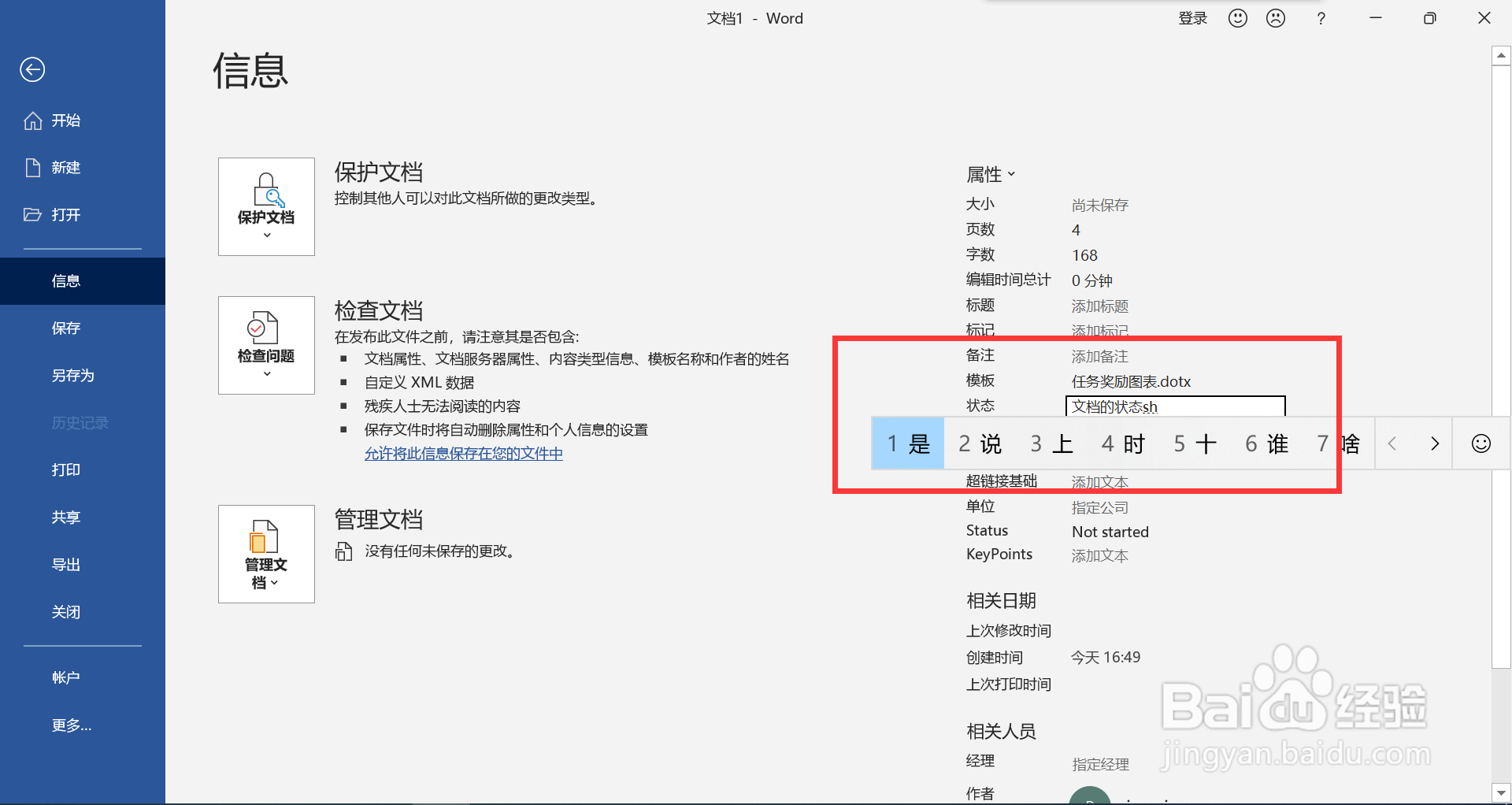Minimize the Word window
The height and width of the screenshot is (805, 1512).
(x=1376, y=18)
